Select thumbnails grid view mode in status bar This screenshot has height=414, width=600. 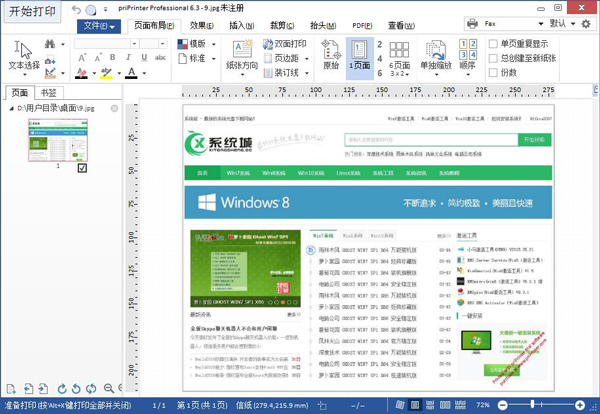pos(460,405)
